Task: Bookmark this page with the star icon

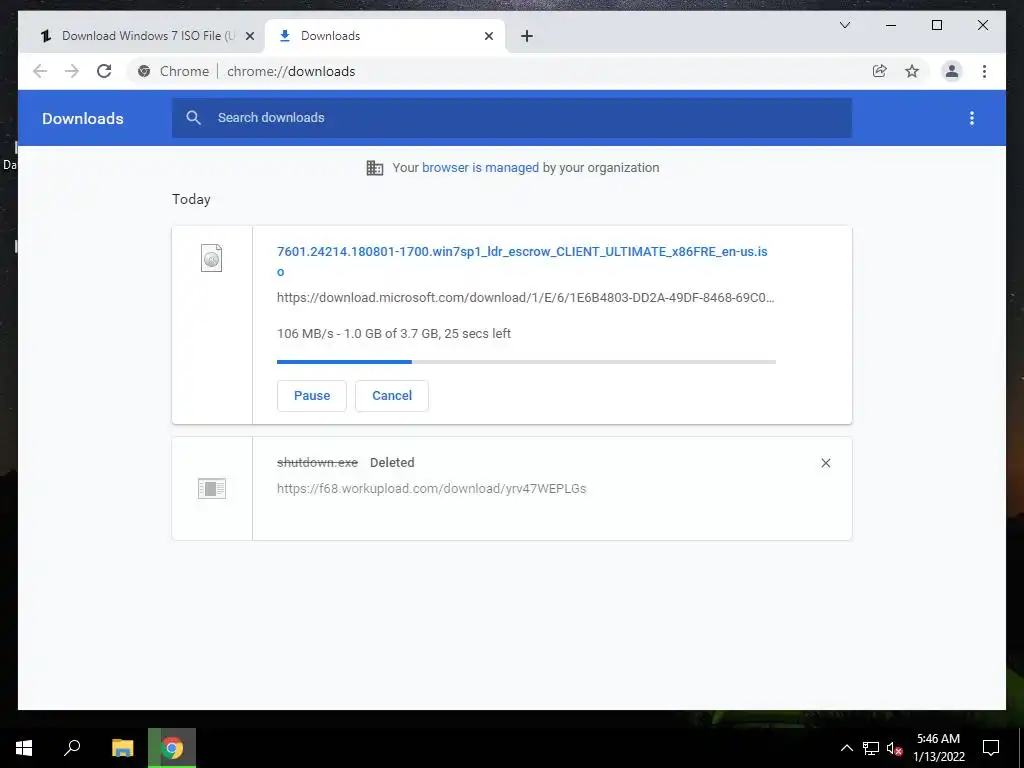Action: pyautogui.click(x=912, y=71)
